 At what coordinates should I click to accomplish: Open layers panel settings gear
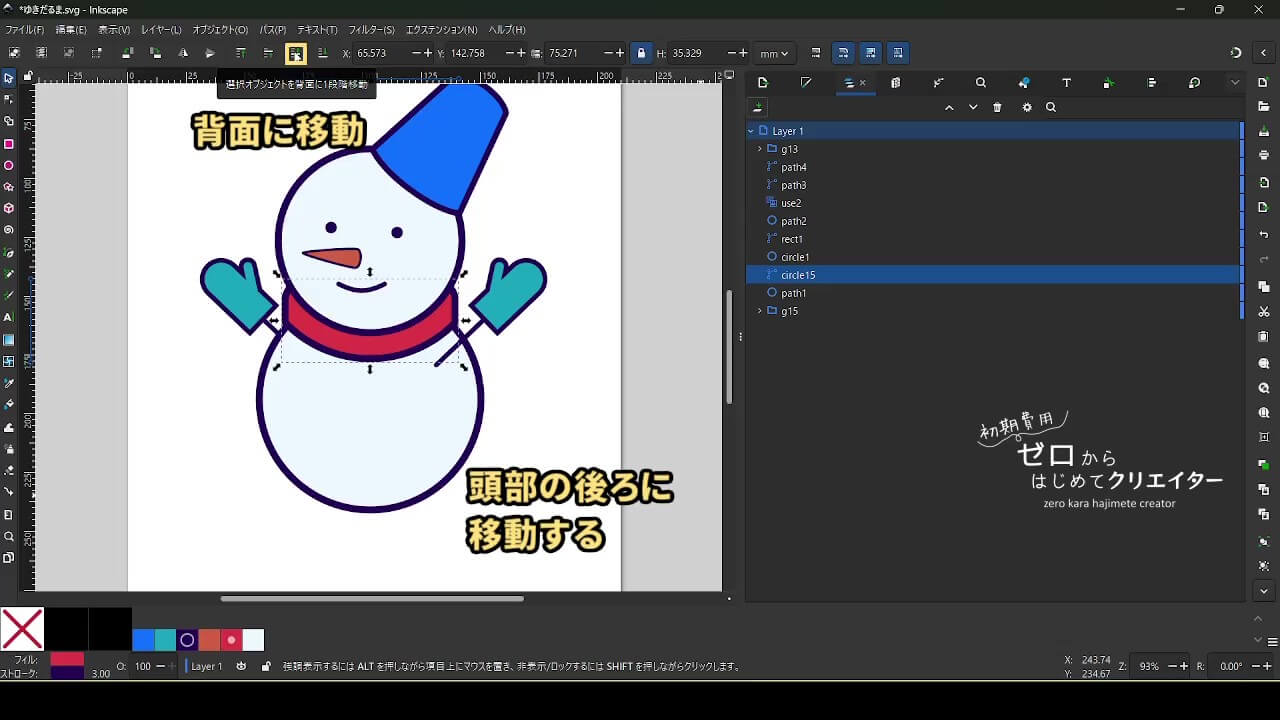[x=1026, y=108]
